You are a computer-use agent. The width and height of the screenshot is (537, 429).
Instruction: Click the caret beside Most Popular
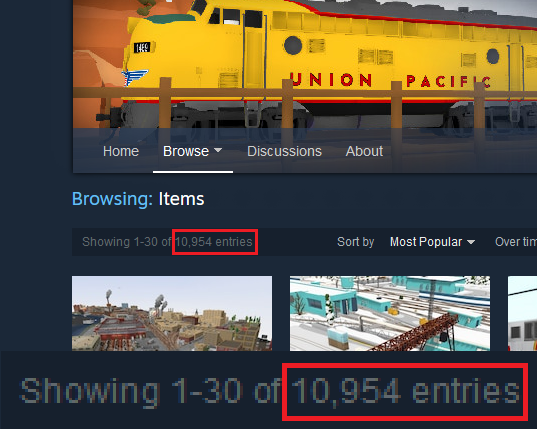pyautogui.click(x=471, y=242)
